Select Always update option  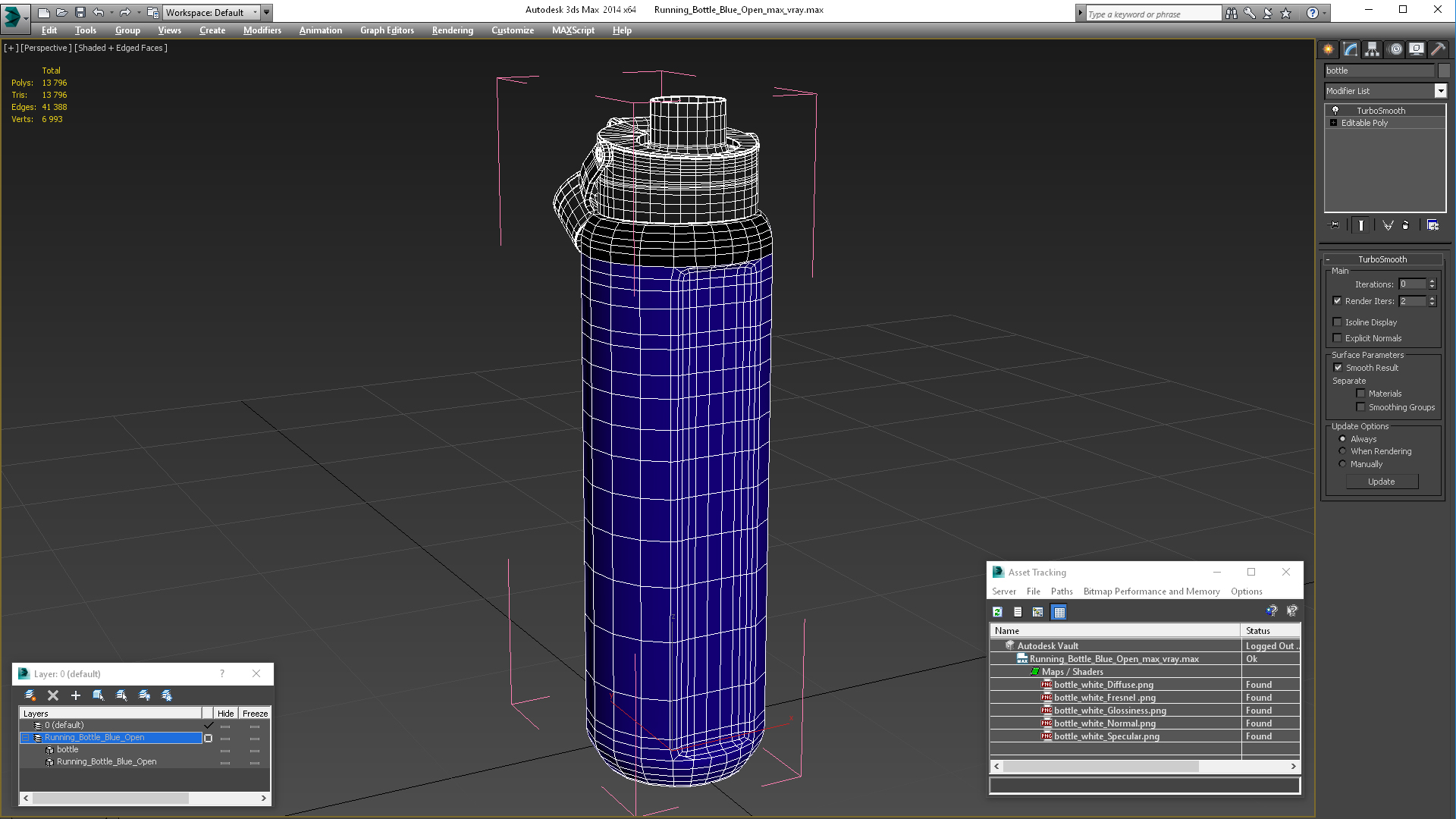click(x=1343, y=439)
